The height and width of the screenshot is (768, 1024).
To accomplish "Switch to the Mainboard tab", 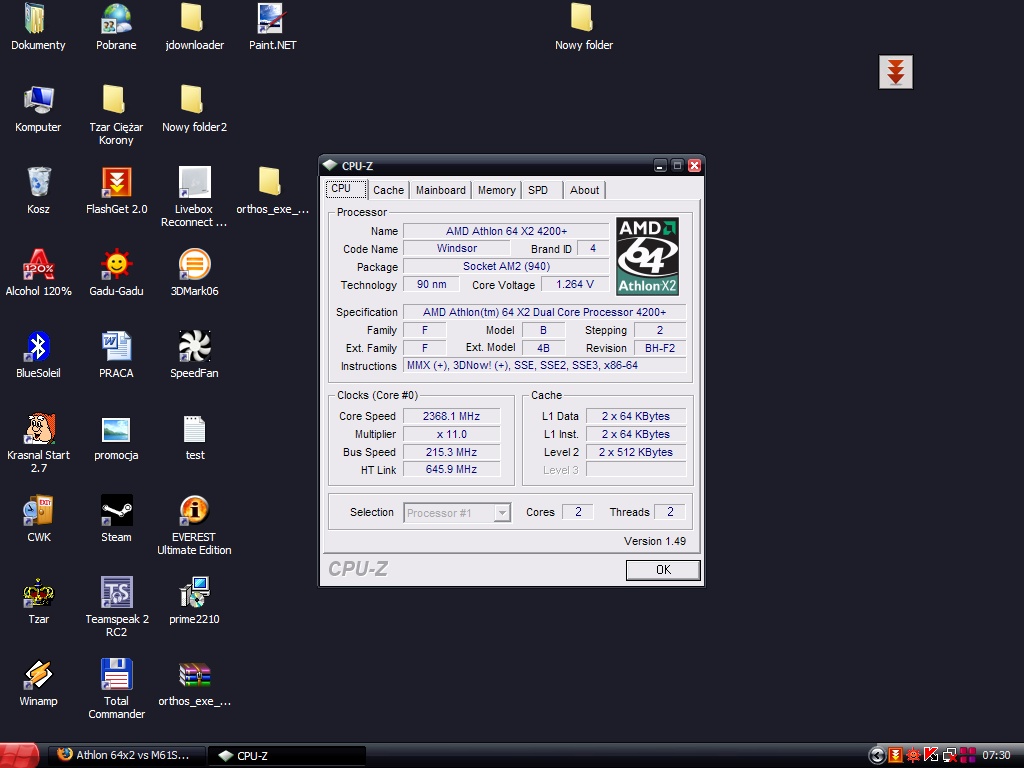I will (440, 190).
